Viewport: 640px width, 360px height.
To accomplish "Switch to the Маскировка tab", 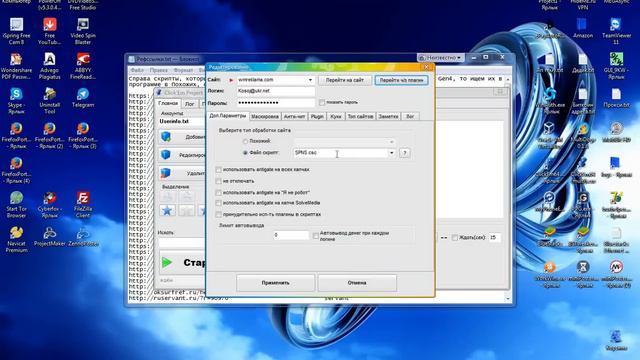I will tap(265, 116).
